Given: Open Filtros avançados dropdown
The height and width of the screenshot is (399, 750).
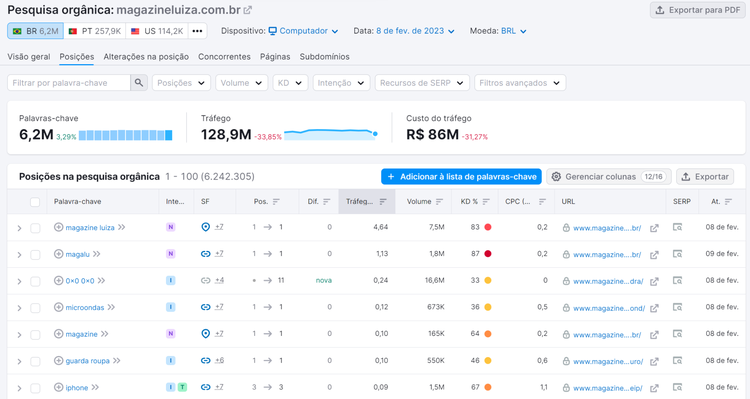Looking at the screenshot, I should [520, 83].
